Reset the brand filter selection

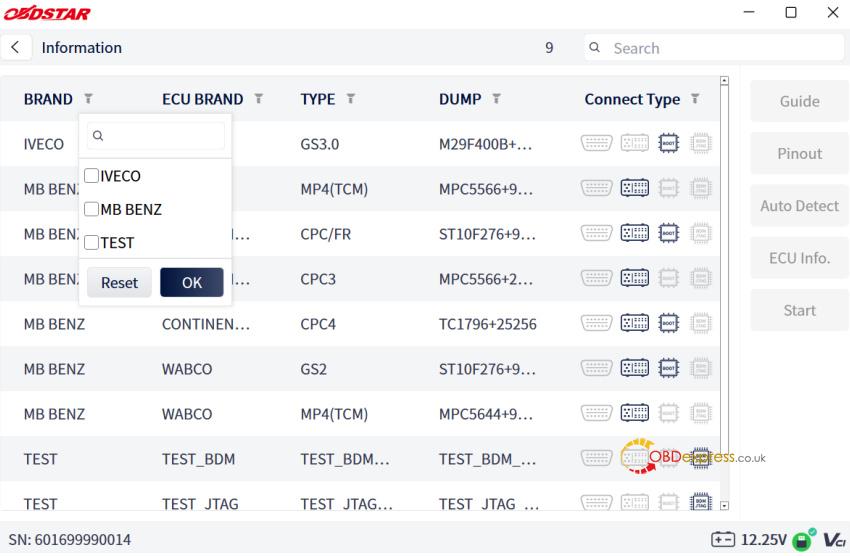[x=119, y=282]
